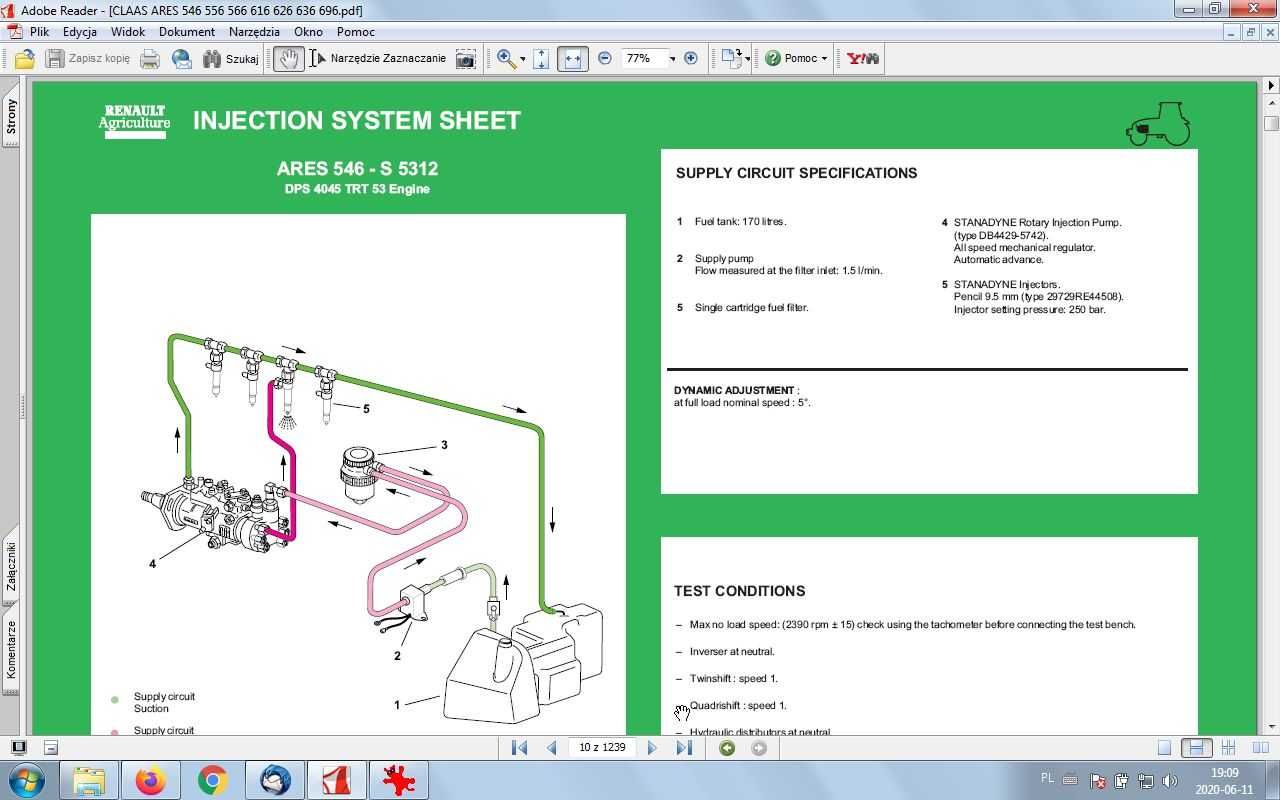
Task: Click the Yahoo search toolbar icon
Action: tap(862, 59)
